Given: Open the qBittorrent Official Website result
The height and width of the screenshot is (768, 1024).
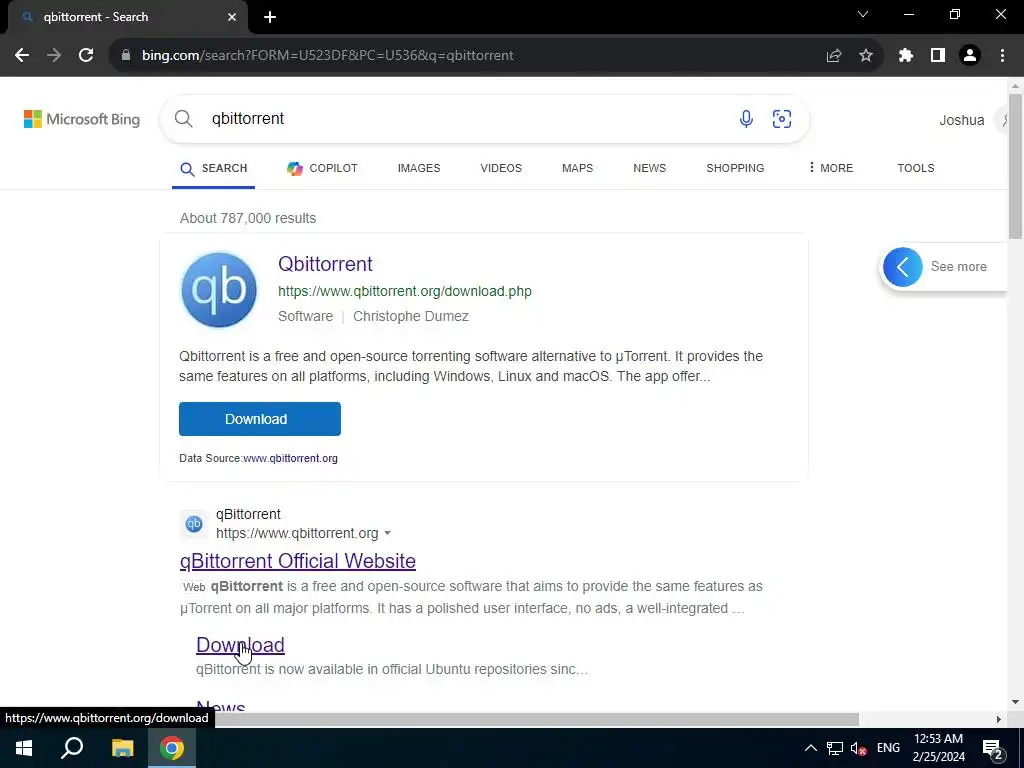Looking at the screenshot, I should point(298,561).
